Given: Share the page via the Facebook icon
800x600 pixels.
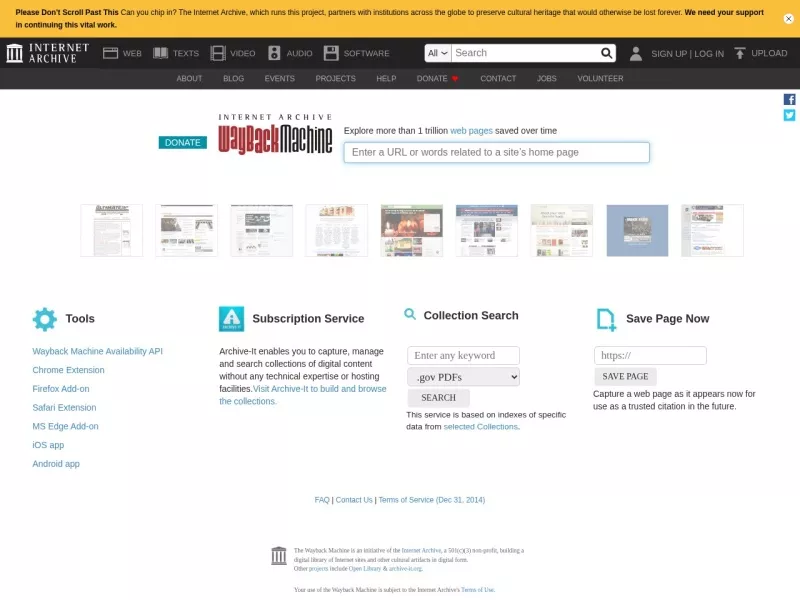Looking at the screenshot, I should tap(789, 99).
